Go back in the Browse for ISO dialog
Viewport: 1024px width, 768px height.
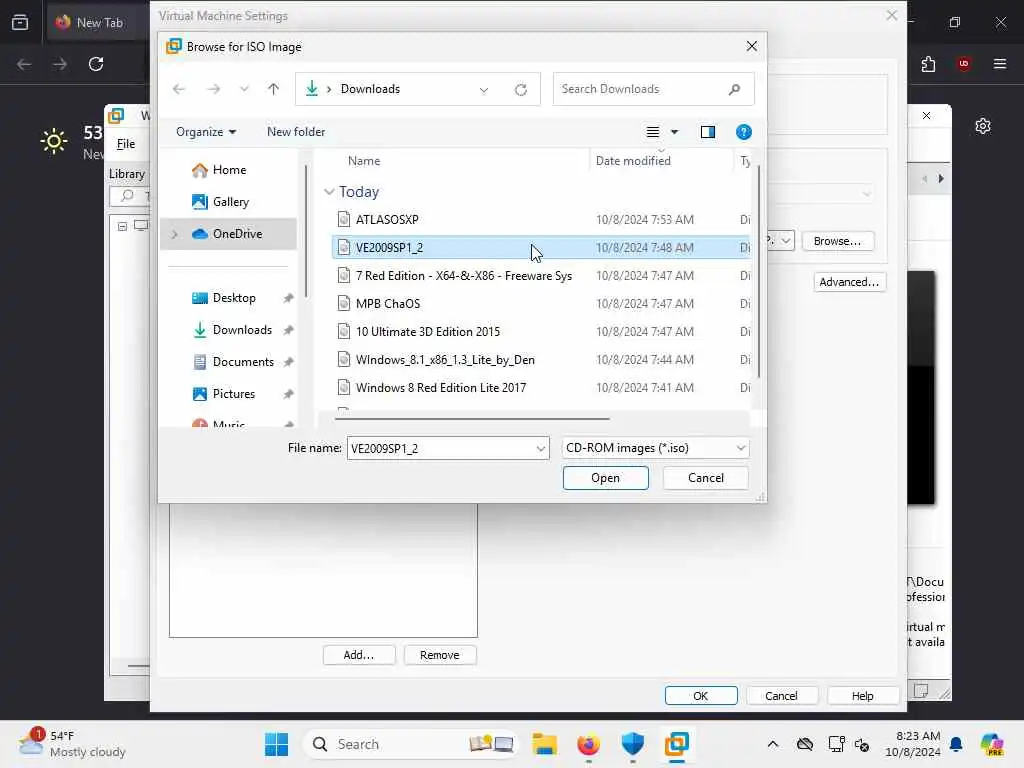click(x=179, y=89)
